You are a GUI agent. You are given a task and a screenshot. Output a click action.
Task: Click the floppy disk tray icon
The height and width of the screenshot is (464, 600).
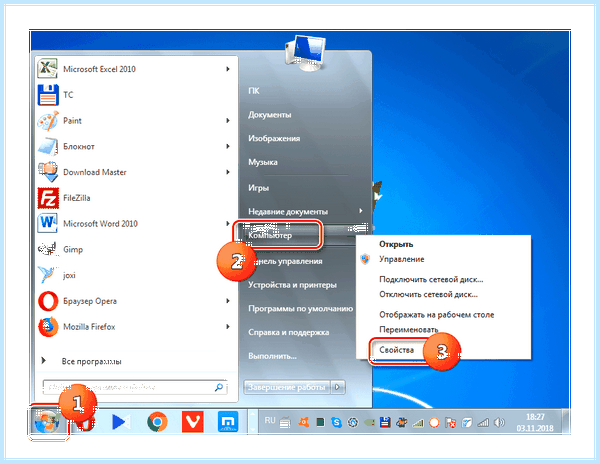click(x=385, y=422)
